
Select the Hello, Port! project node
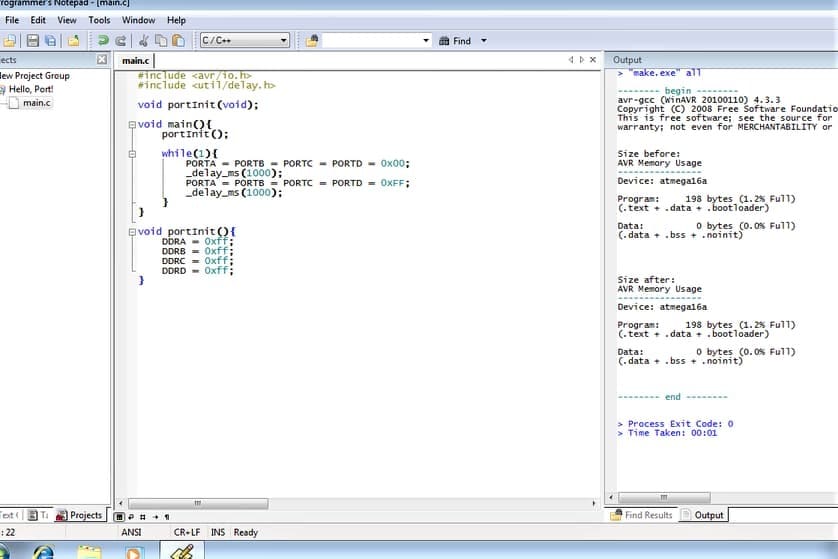[x=30, y=89]
